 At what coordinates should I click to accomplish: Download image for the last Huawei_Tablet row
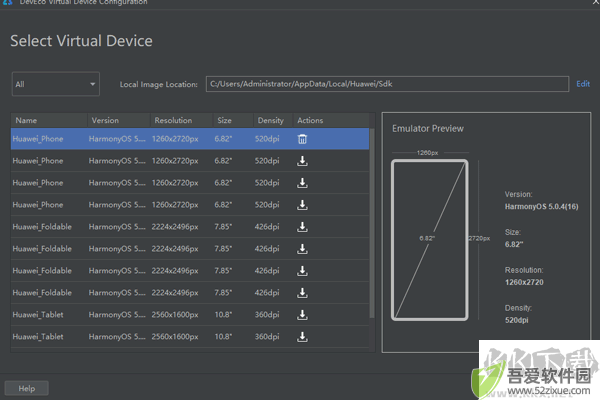302,337
